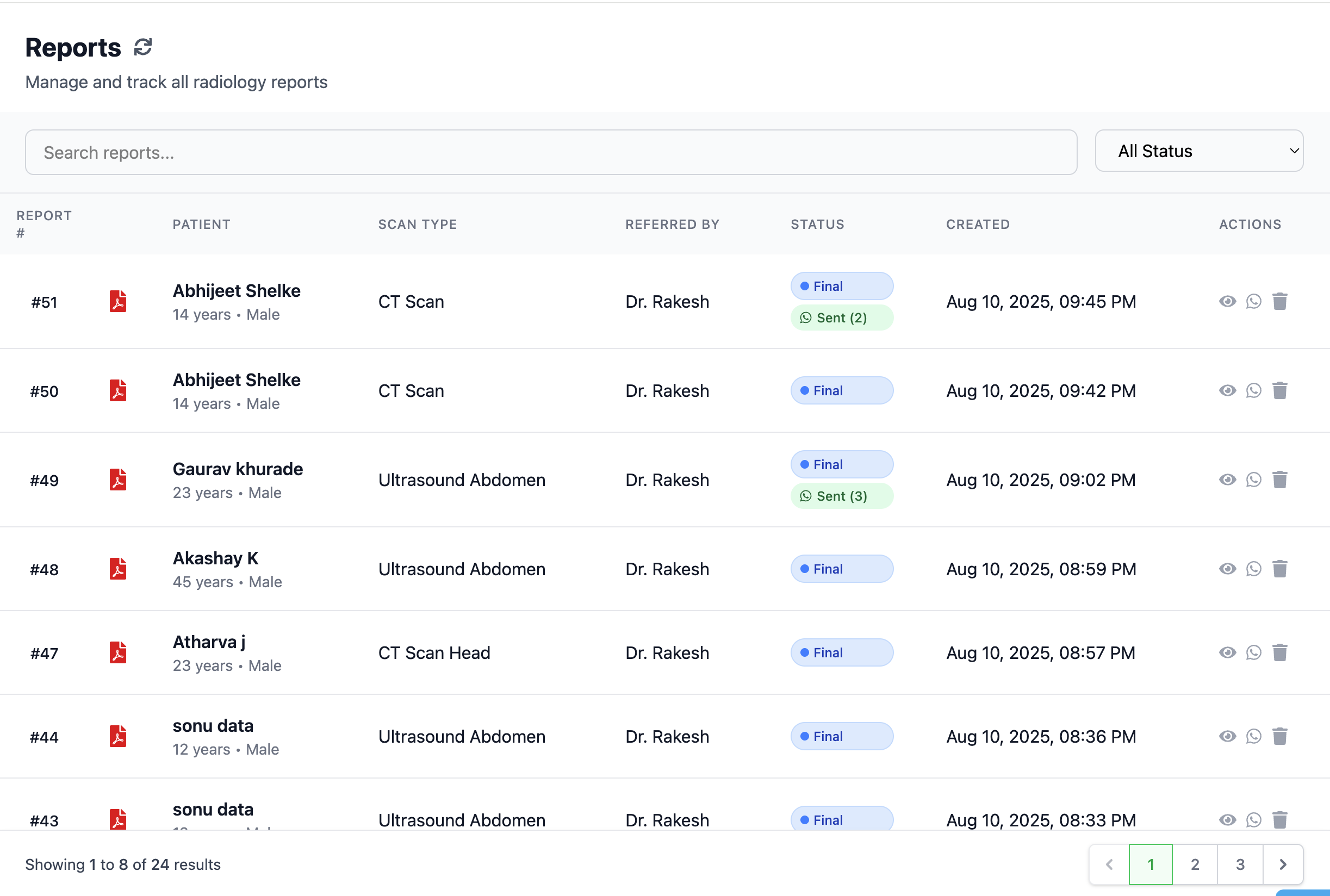Viewport: 1330px width, 896px height.
Task: Click the Search reports input field
Action: [x=551, y=153]
